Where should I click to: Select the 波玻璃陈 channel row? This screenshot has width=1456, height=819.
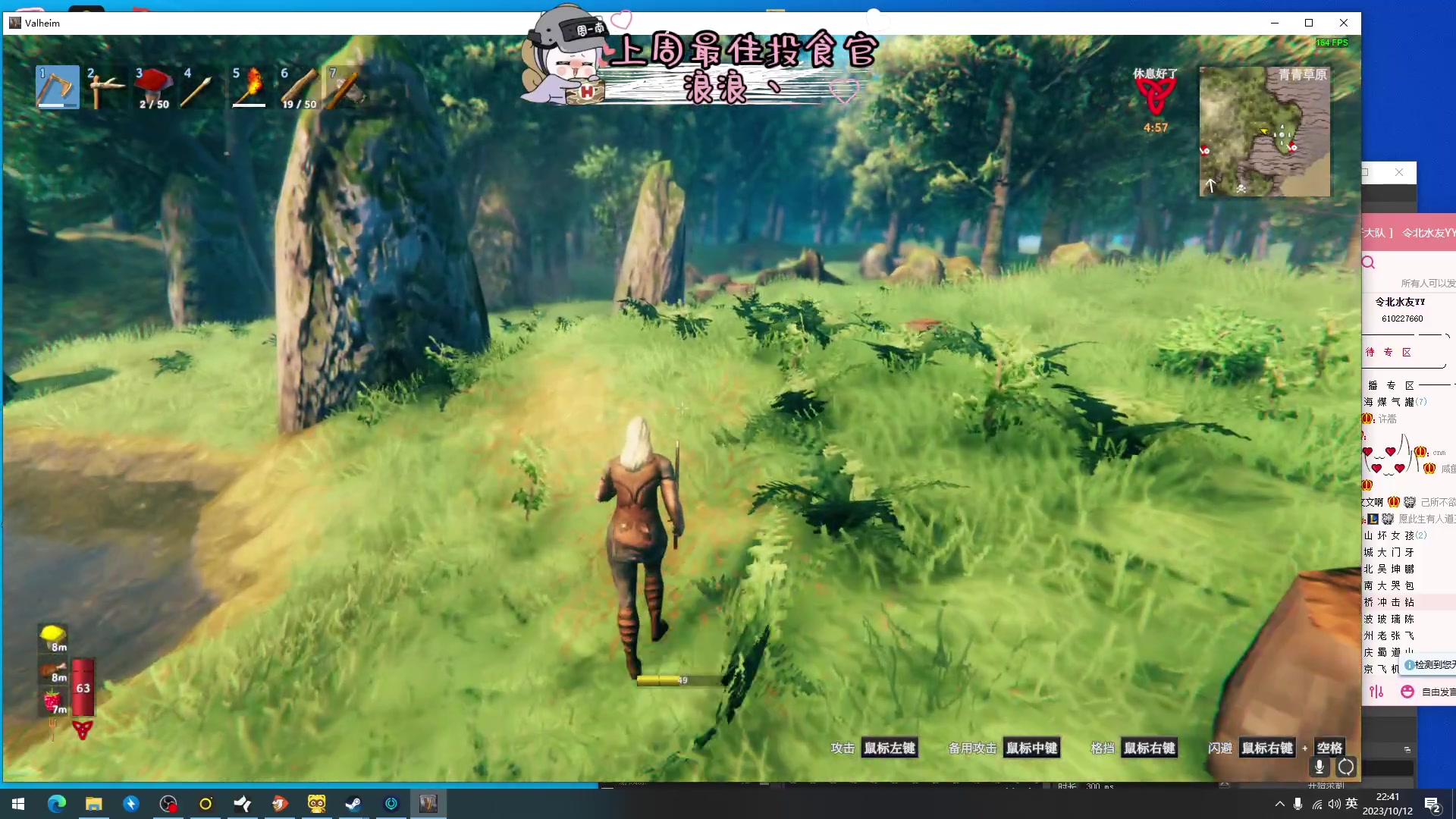(x=1408, y=619)
